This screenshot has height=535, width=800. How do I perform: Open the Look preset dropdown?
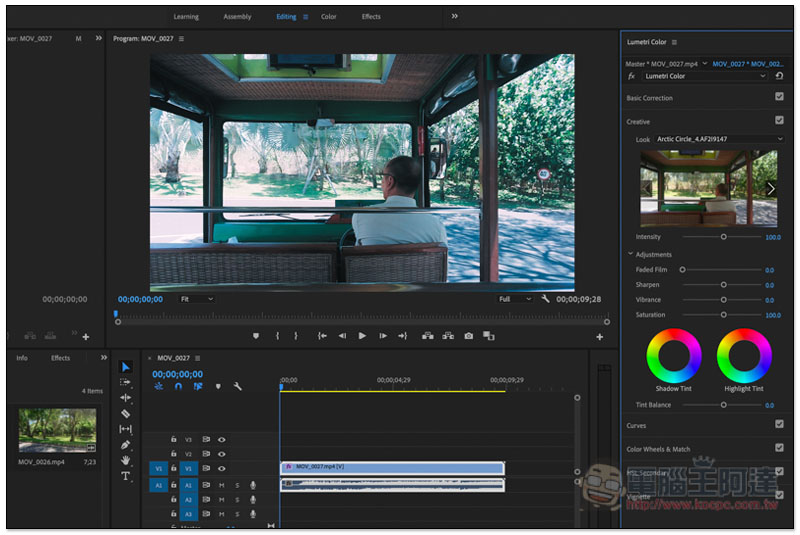pos(718,139)
